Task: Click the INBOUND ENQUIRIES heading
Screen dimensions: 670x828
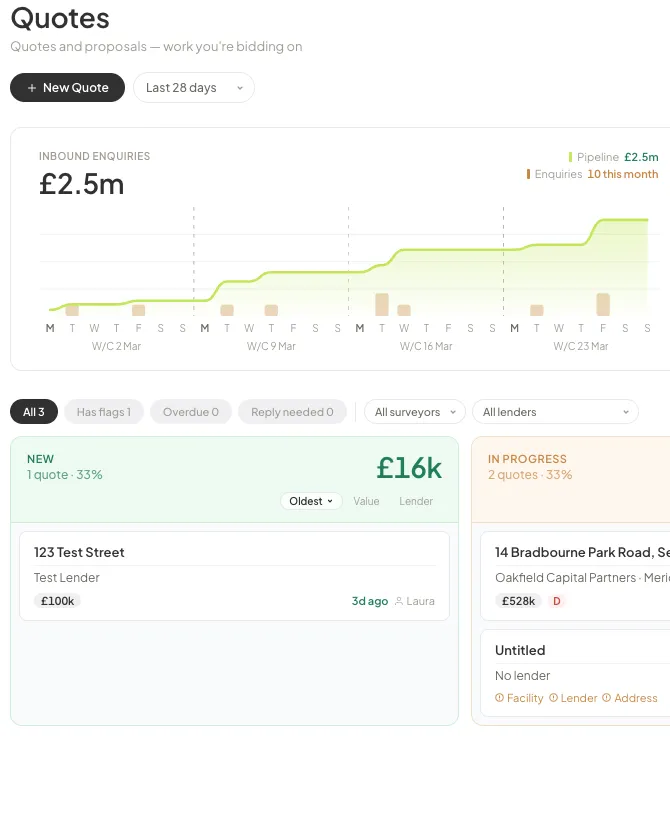Action: point(95,156)
